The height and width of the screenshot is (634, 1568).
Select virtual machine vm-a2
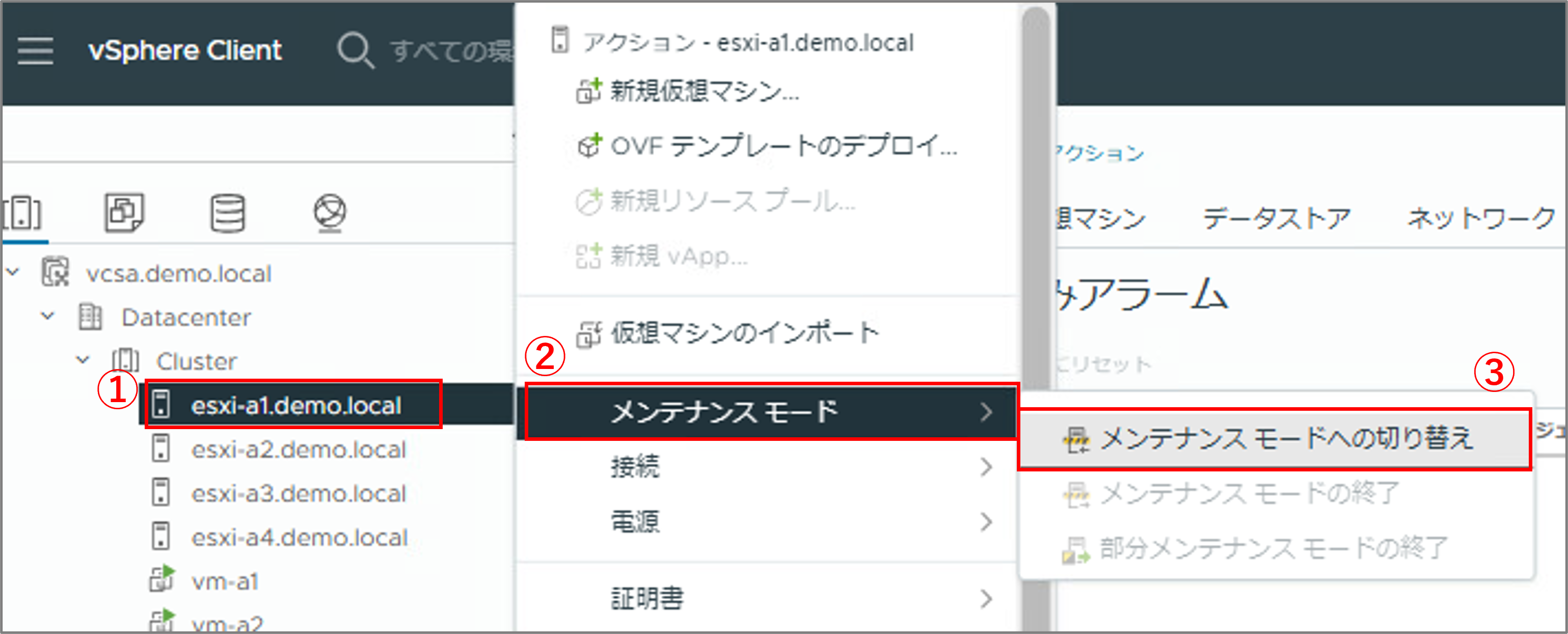point(227,624)
